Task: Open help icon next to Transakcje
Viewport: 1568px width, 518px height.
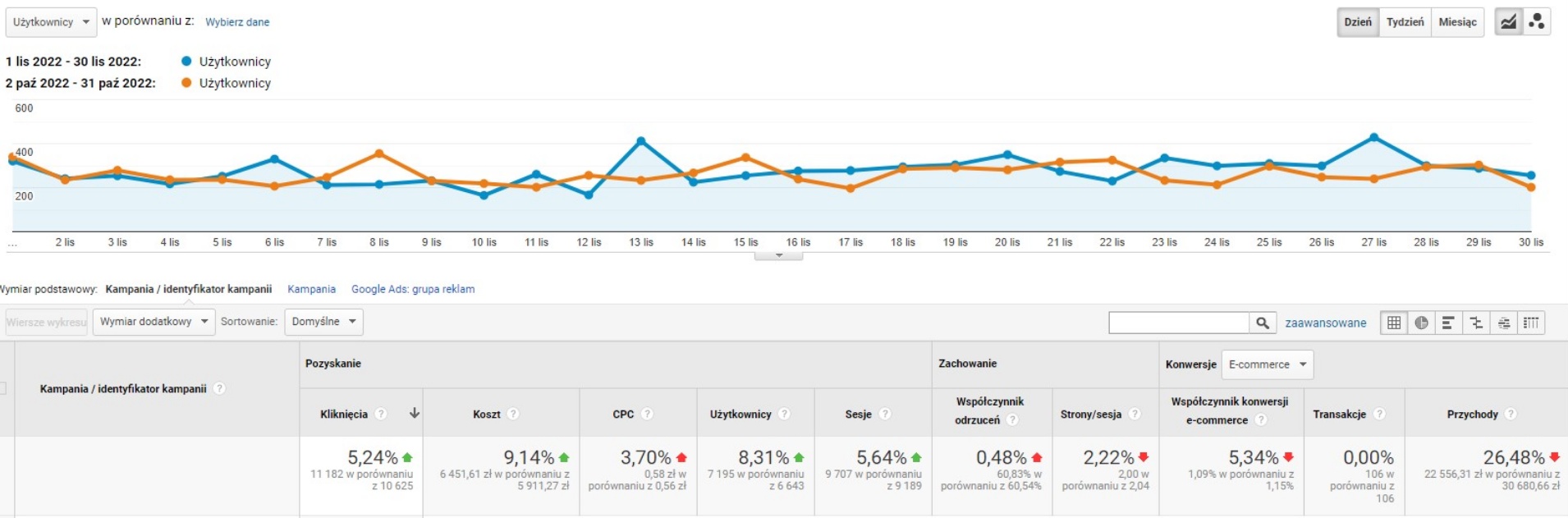Action: [x=1379, y=414]
